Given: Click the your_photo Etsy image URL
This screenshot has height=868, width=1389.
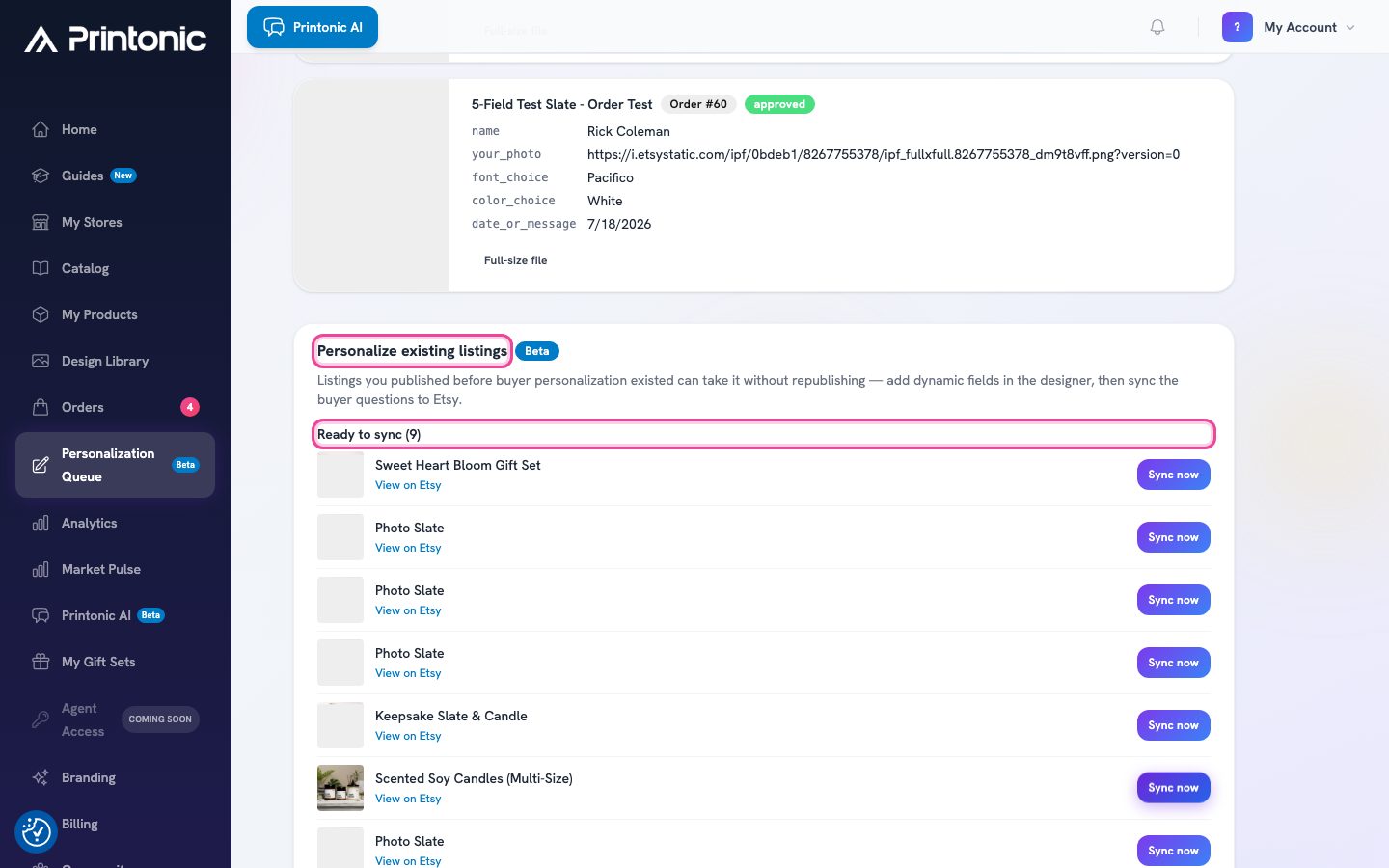Looking at the screenshot, I should (x=884, y=154).
